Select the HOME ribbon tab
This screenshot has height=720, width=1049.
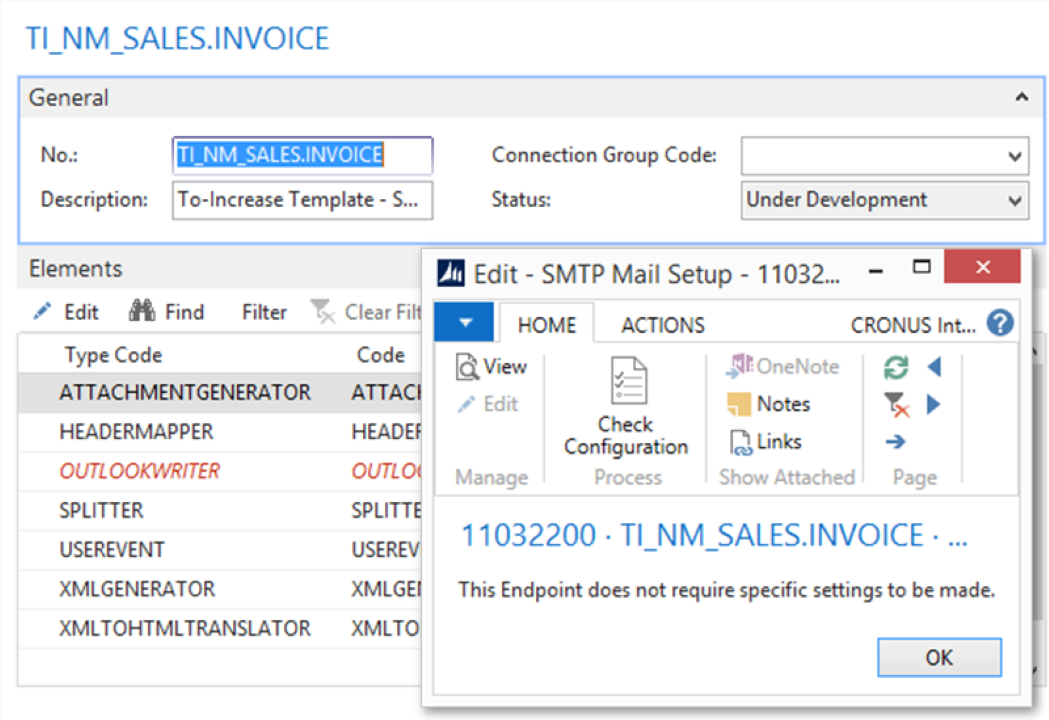[x=546, y=324]
